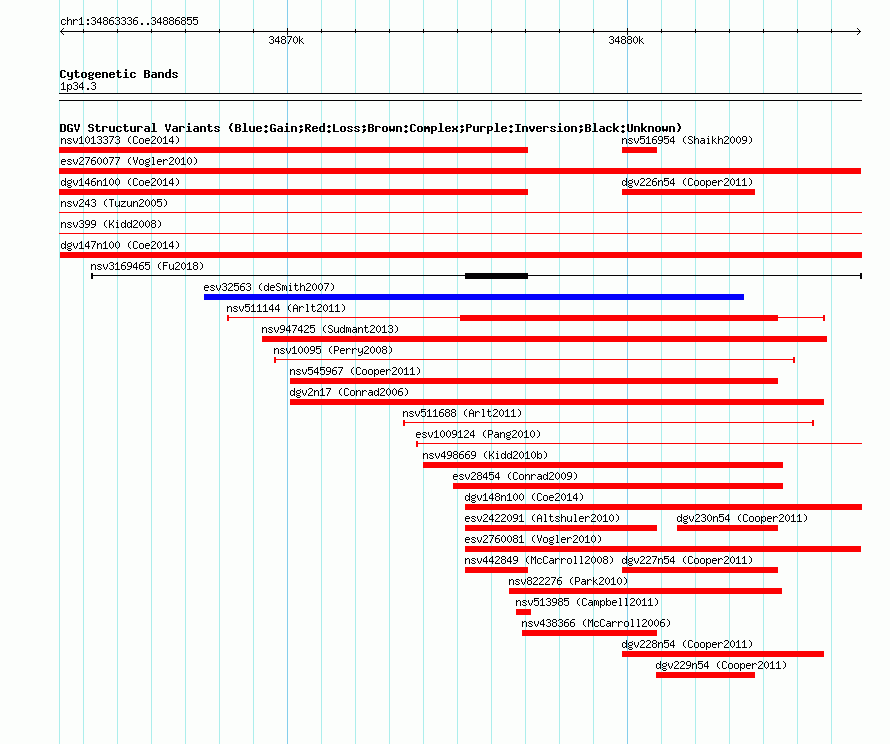The width and height of the screenshot is (890, 744).
Task: Select the dgv226n54 (Cooper2011) variant label
Action: click(687, 182)
